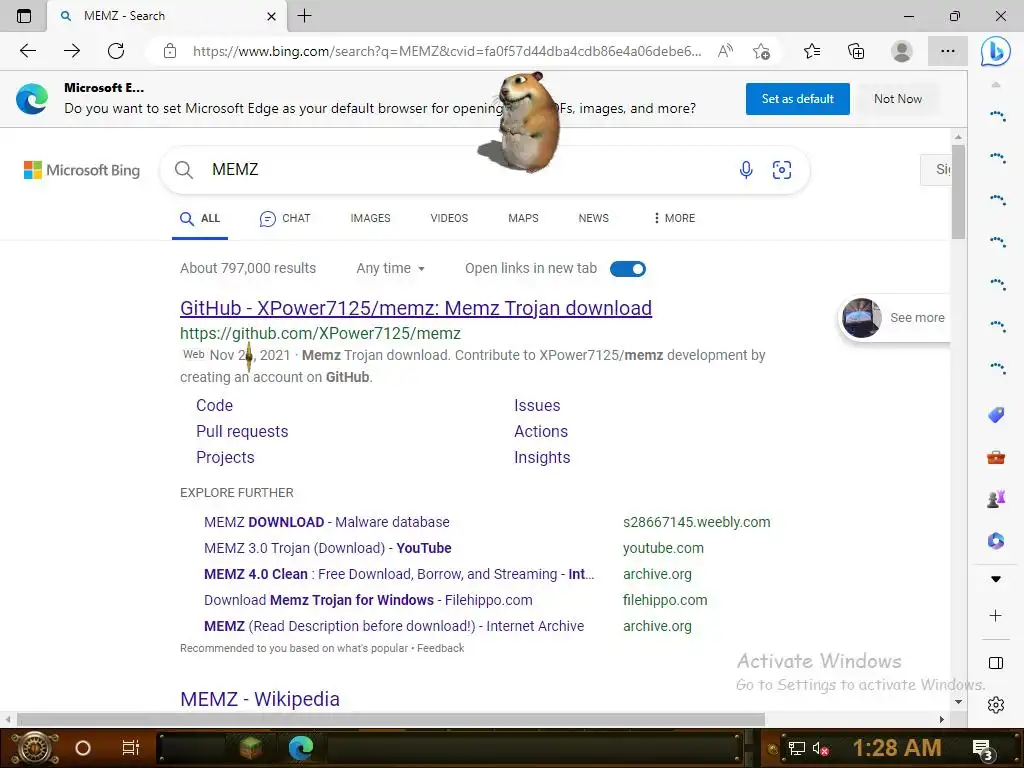Open MEMZ DOWNLOAD Malware database link

[x=327, y=522]
